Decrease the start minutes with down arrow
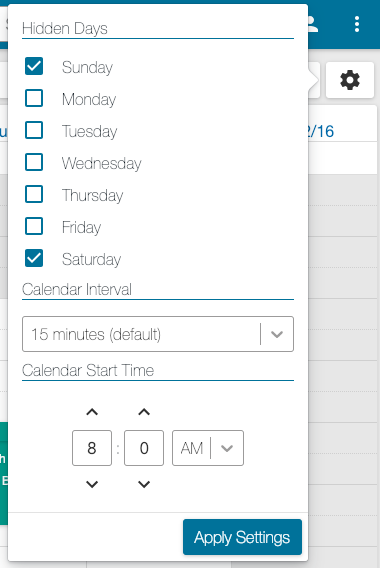 click(144, 484)
